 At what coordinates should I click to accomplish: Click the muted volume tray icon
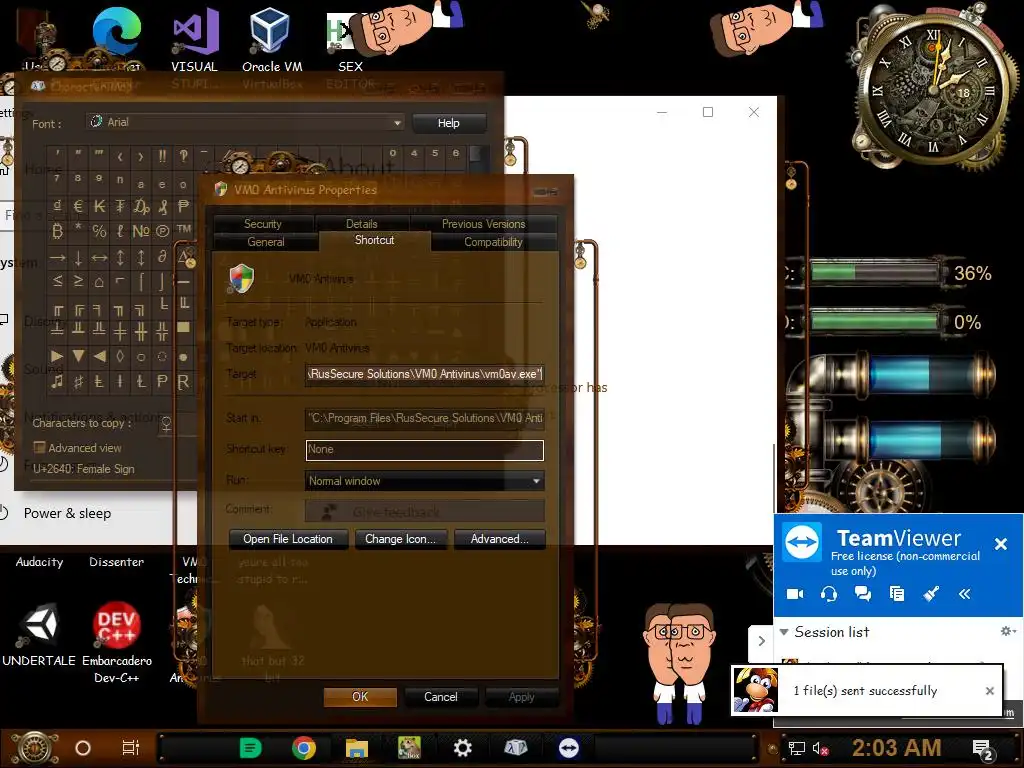pyautogui.click(x=820, y=748)
